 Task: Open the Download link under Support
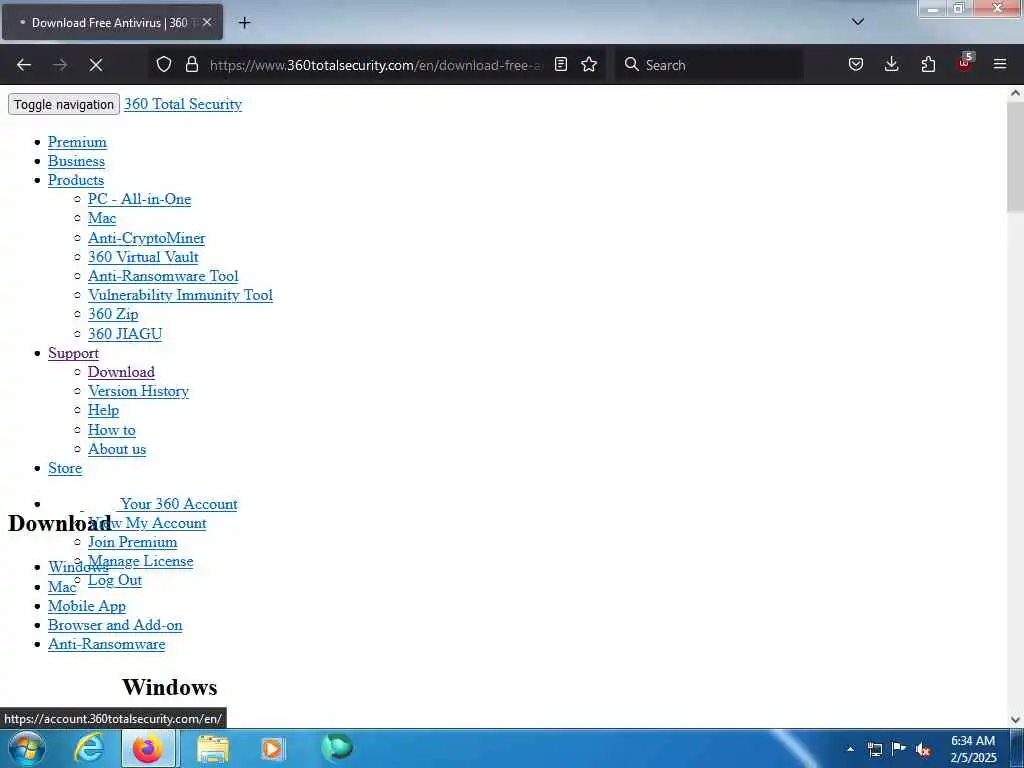[121, 372]
